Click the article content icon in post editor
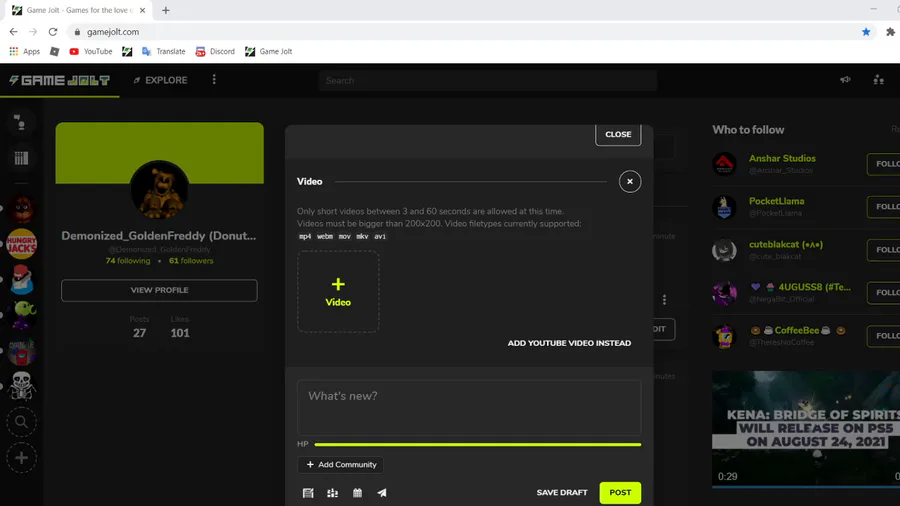 tap(308, 493)
